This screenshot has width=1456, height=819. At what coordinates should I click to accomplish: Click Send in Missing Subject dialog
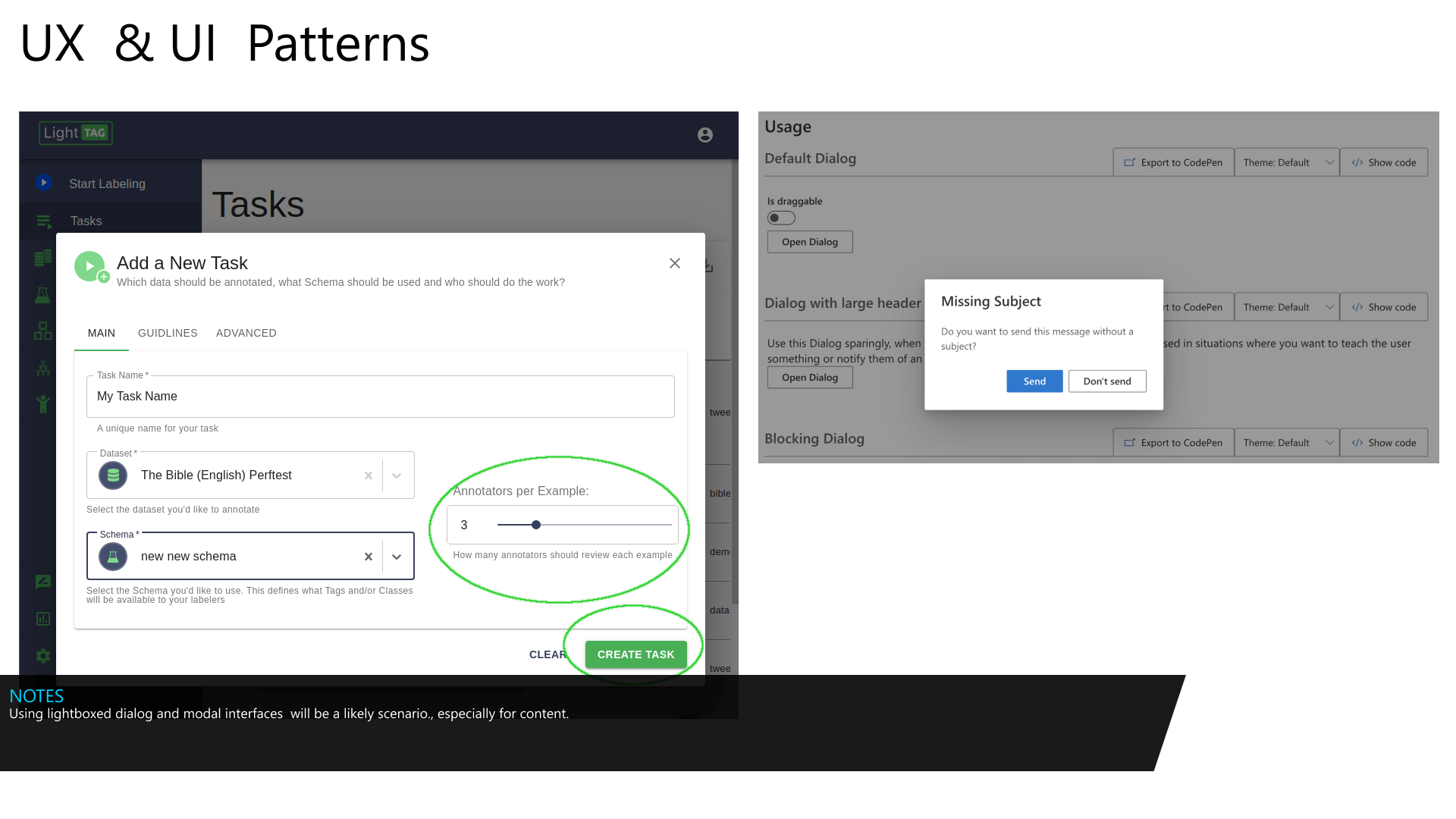(1034, 381)
